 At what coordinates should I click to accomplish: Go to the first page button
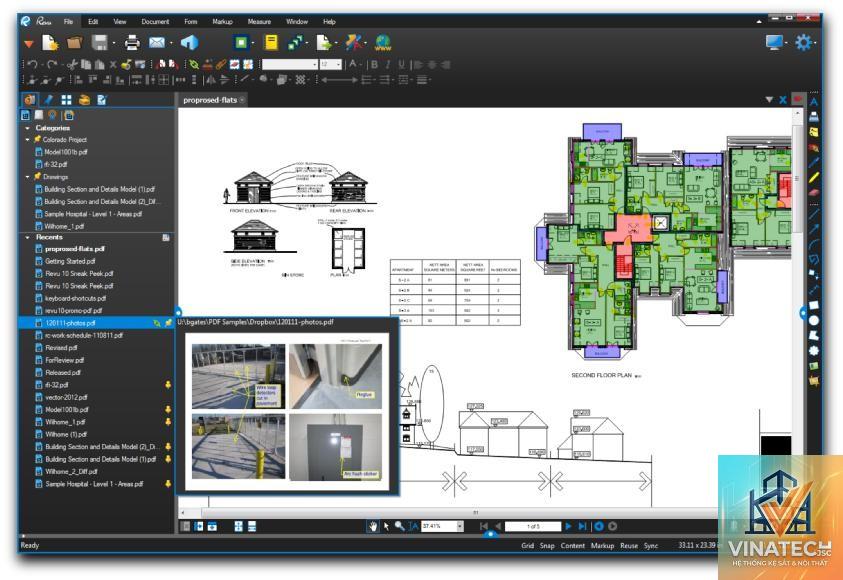tap(484, 526)
